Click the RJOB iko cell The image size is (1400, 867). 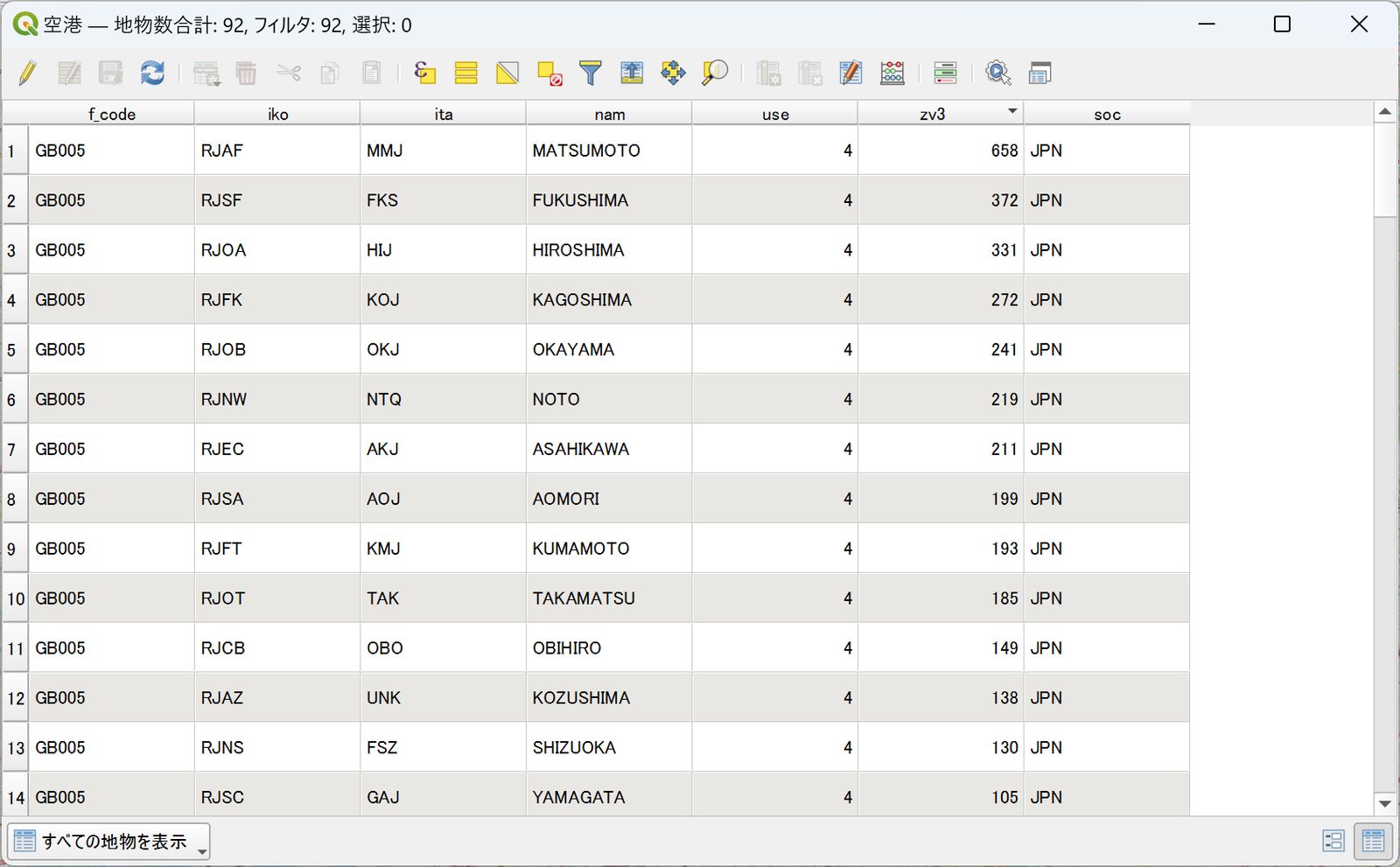[277, 350]
